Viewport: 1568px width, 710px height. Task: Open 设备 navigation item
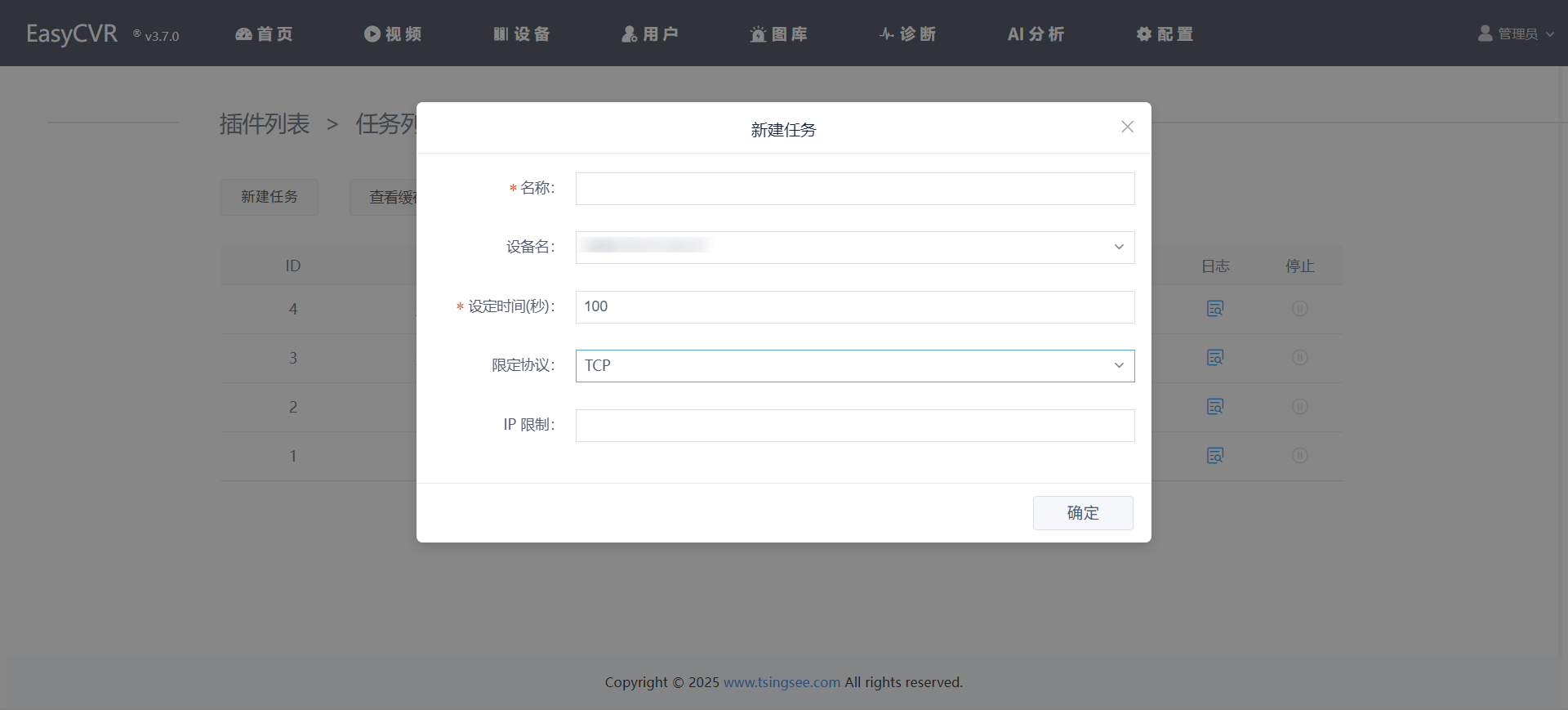pyautogui.click(x=522, y=34)
